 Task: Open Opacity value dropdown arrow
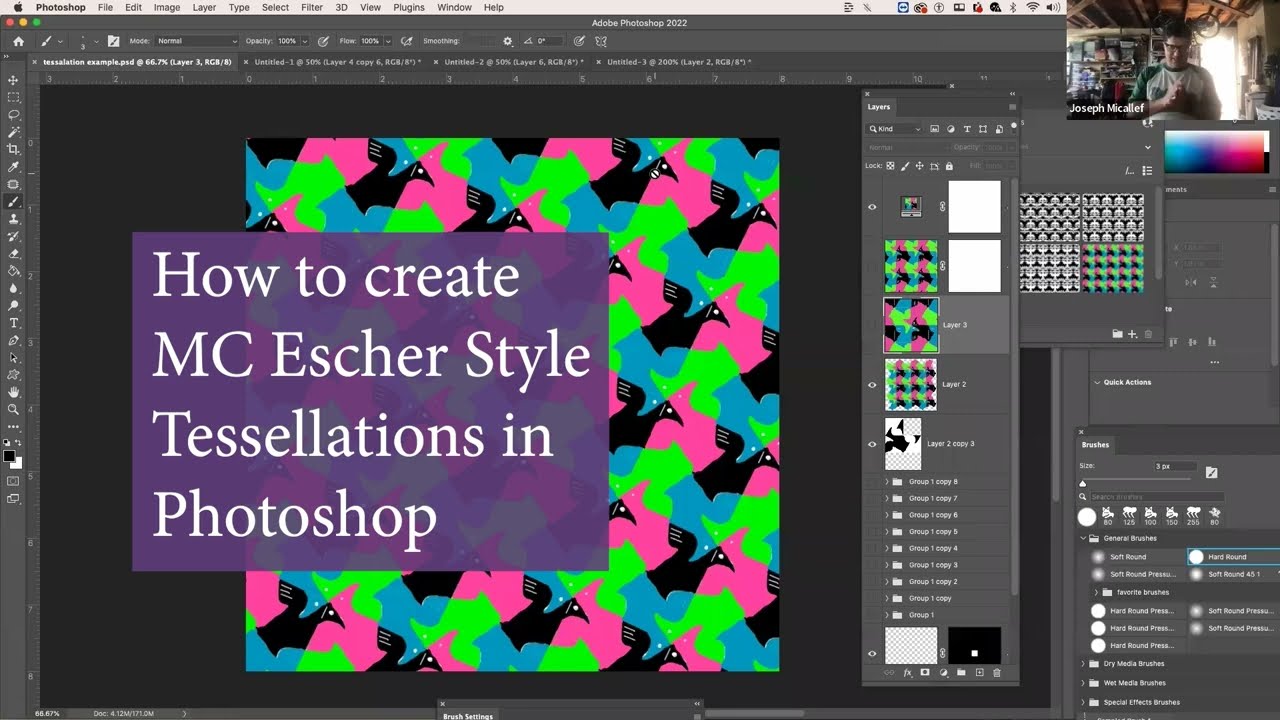(x=304, y=41)
